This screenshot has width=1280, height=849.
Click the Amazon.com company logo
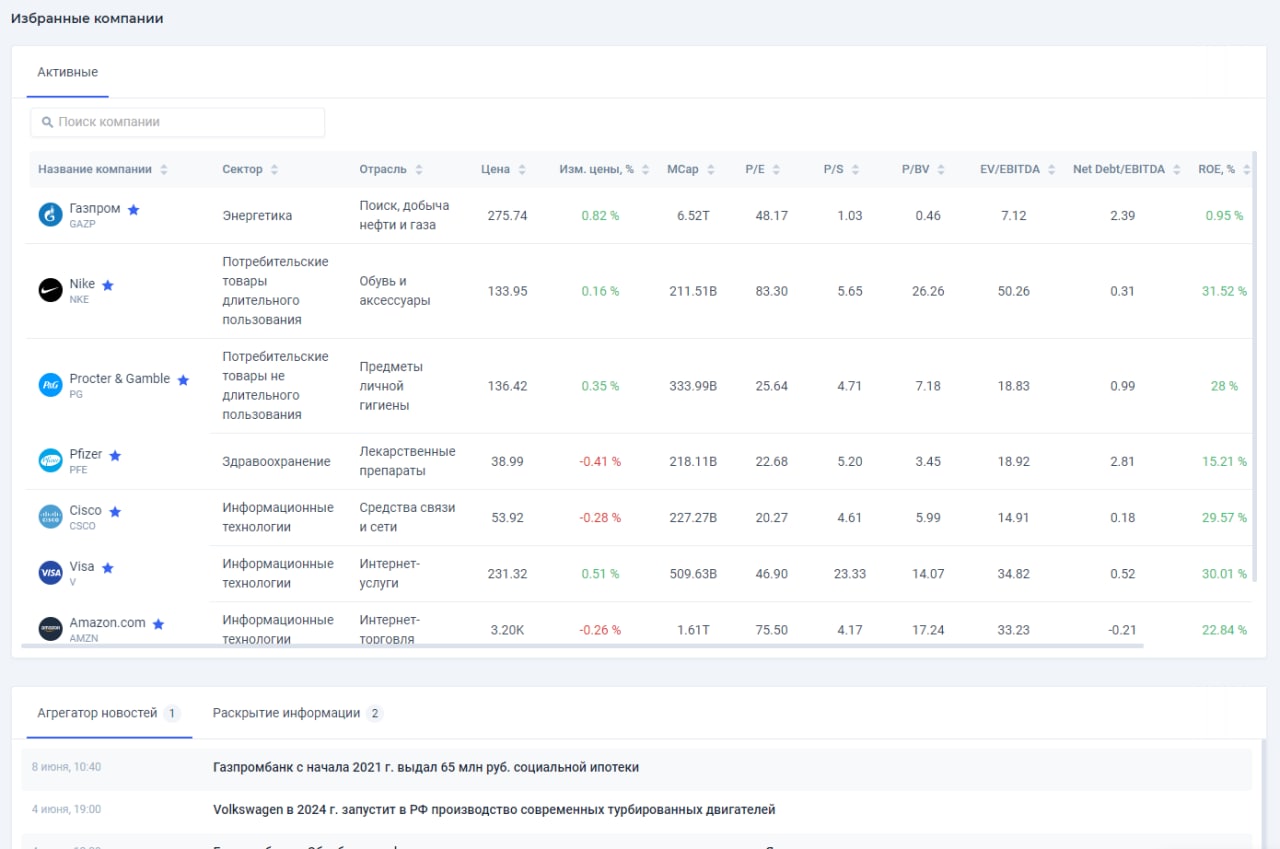(50, 629)
